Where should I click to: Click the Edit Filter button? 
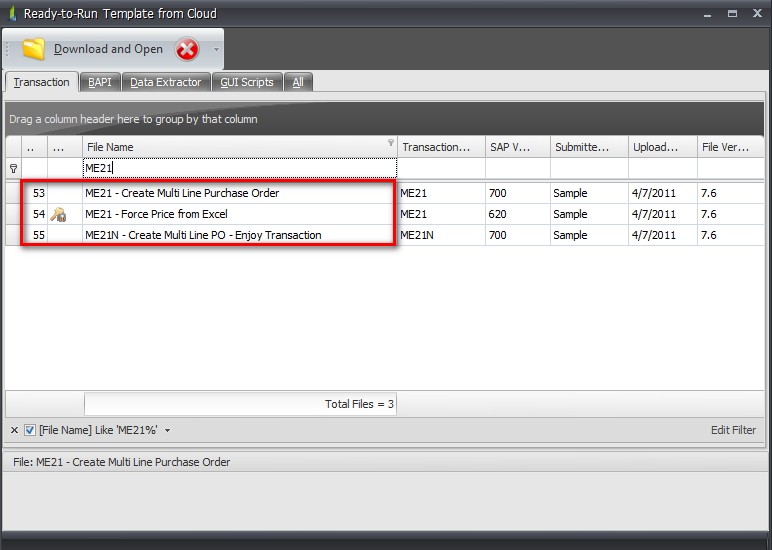point(733,430)
